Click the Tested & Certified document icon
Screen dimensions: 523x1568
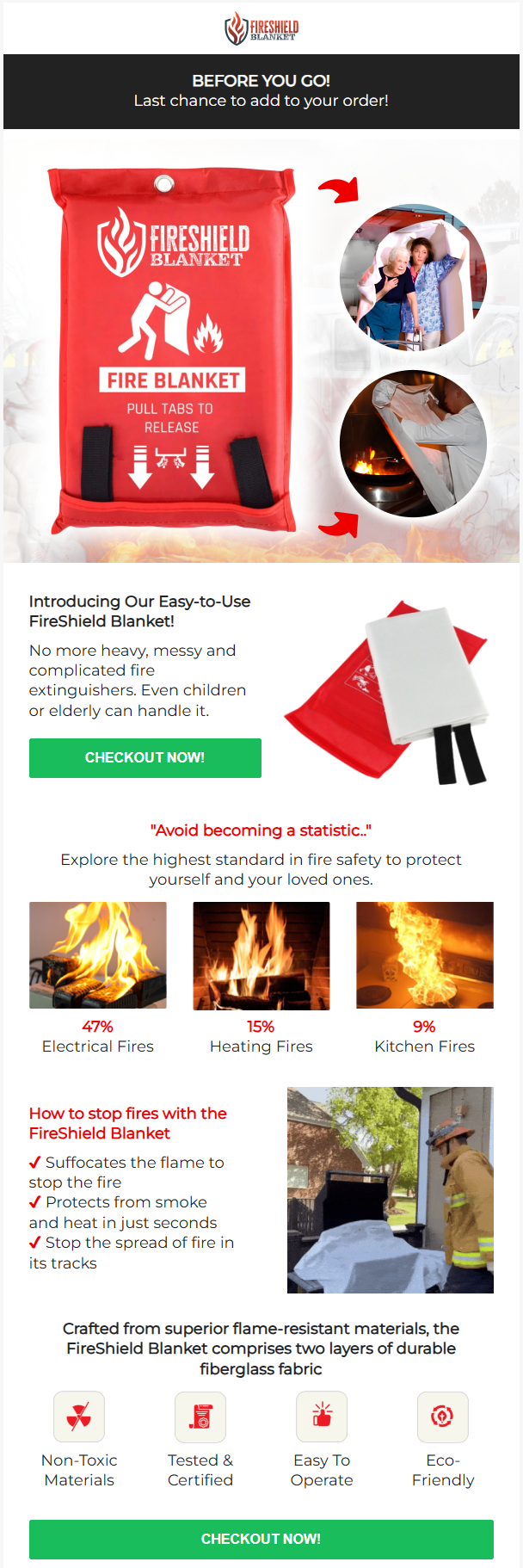[x=200, y=1417]
